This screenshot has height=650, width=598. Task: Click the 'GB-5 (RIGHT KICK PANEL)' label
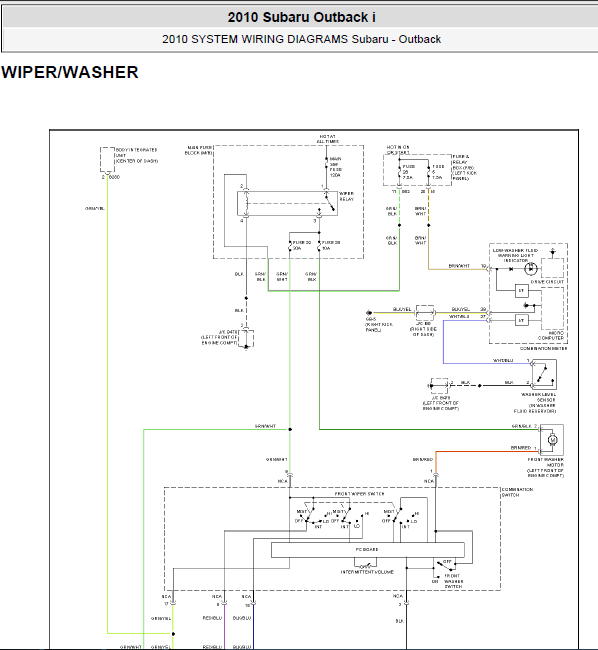tap(379, 325)
